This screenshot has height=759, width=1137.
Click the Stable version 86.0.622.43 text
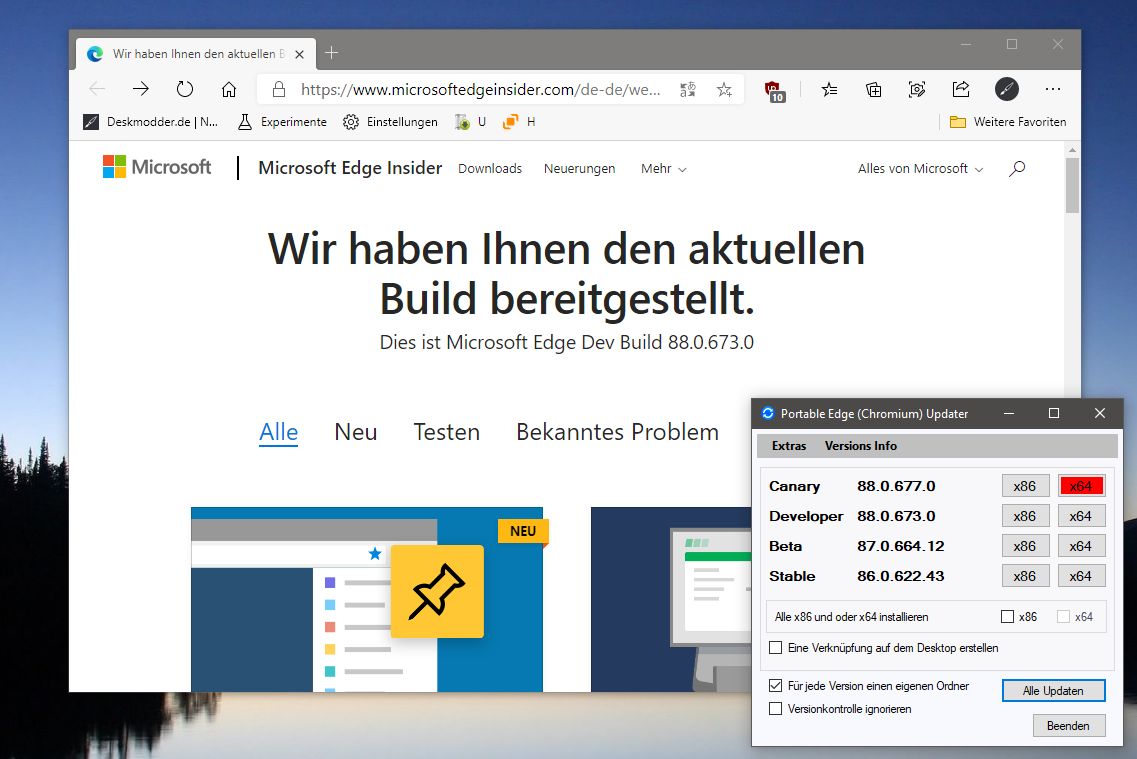click(901, 576)
